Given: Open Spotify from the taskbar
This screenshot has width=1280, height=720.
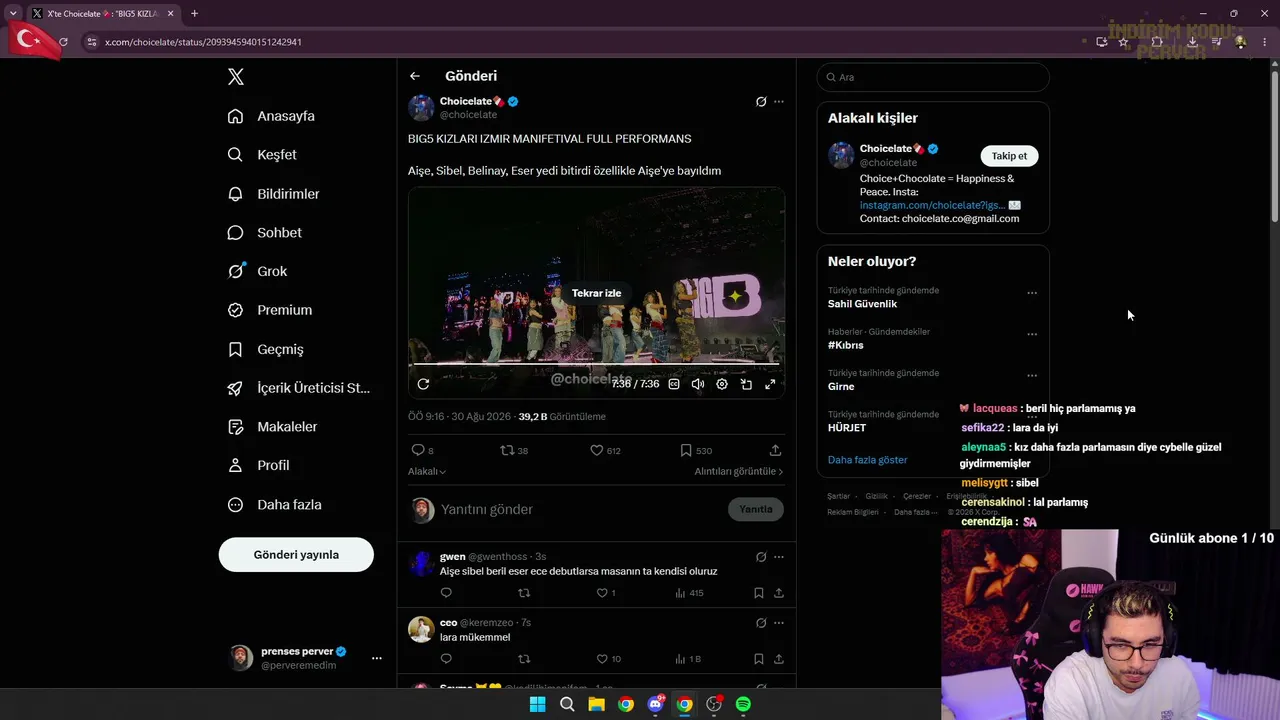Looking at the screenshot, I should click(743, 705).
